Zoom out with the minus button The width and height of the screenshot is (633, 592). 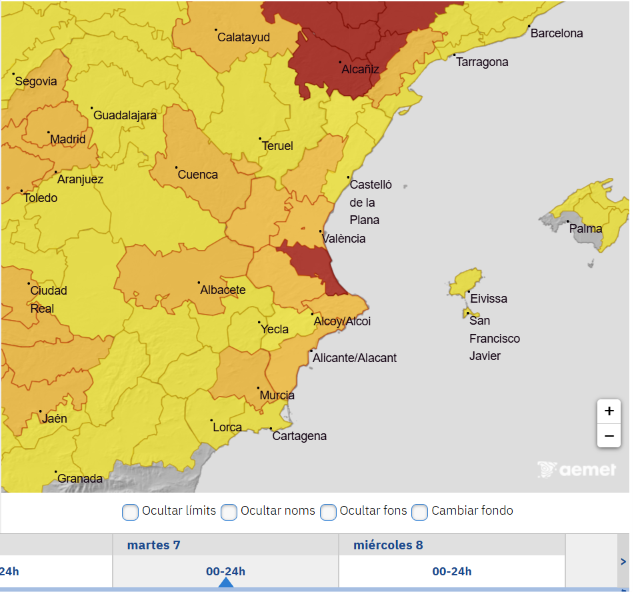click(x=609, y=436)
